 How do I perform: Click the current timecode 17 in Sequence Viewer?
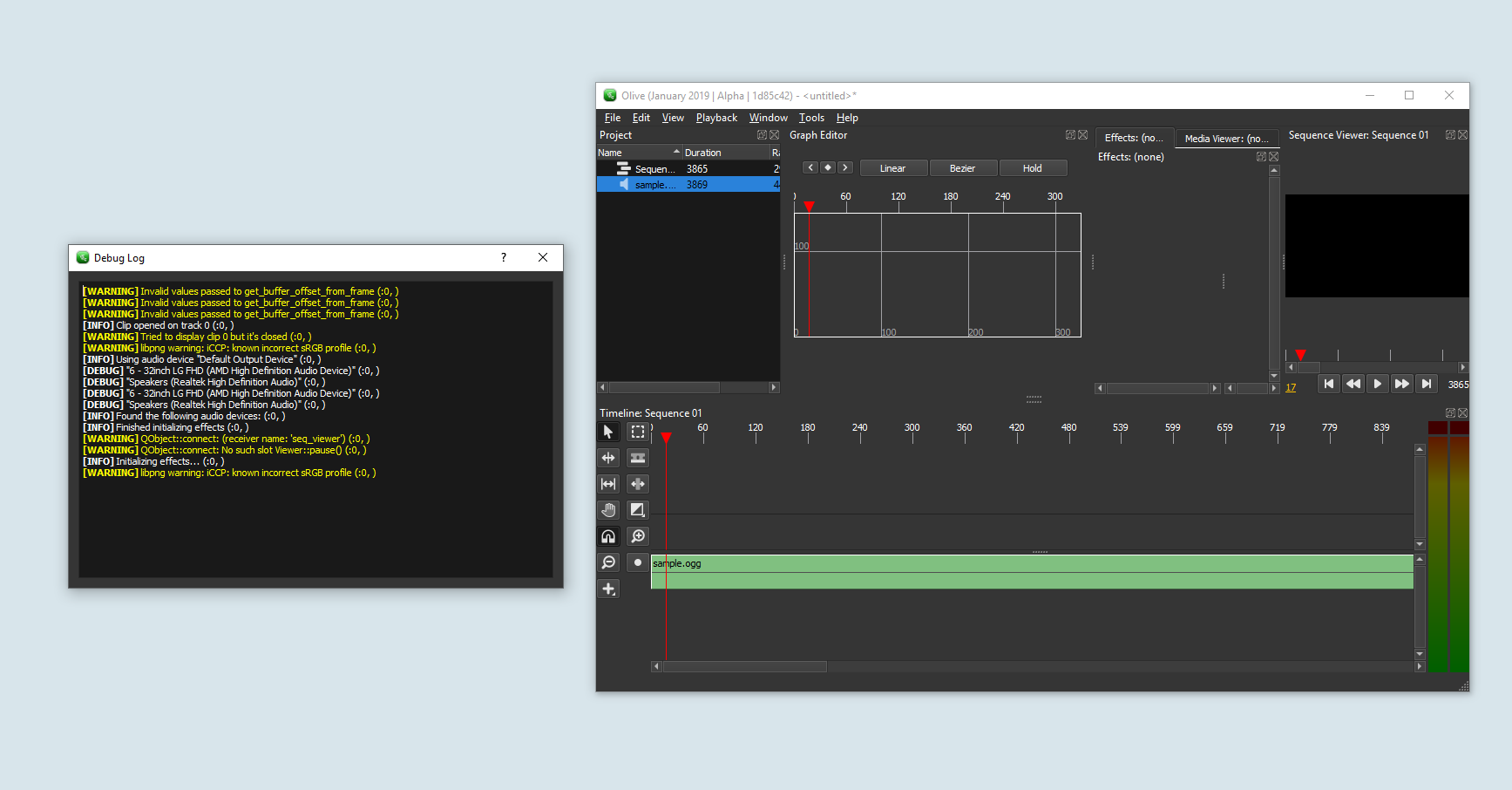coord(1291,388)
